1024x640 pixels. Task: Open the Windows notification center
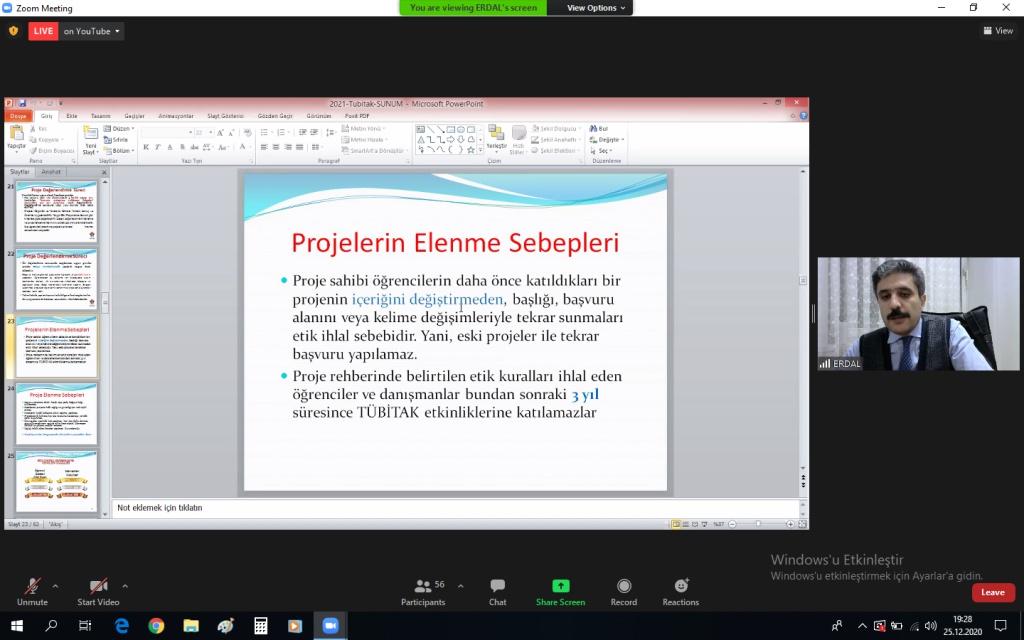pos(1000,626)
